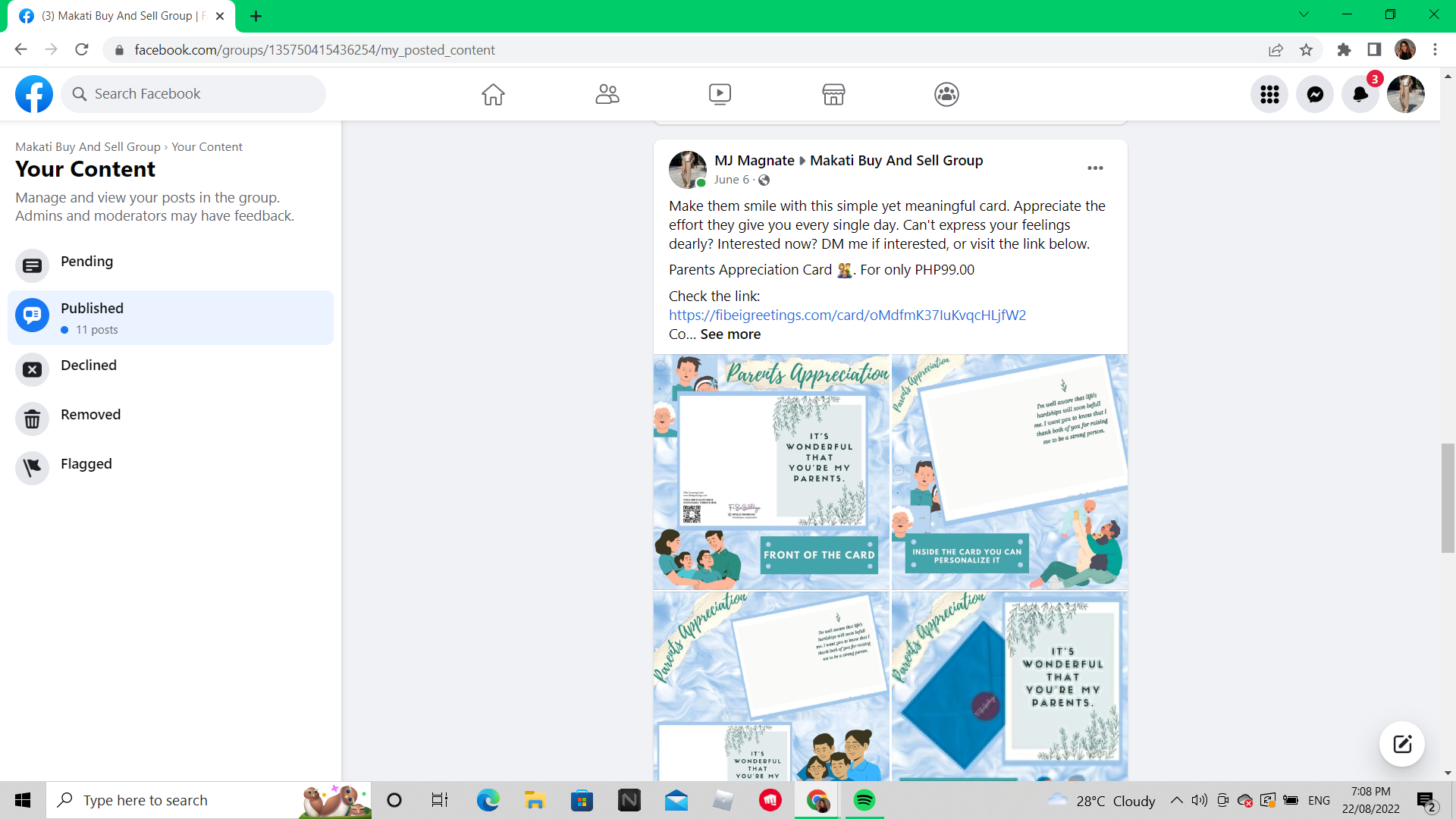Open the Chrome tab search chevron

pos(1304,14)
